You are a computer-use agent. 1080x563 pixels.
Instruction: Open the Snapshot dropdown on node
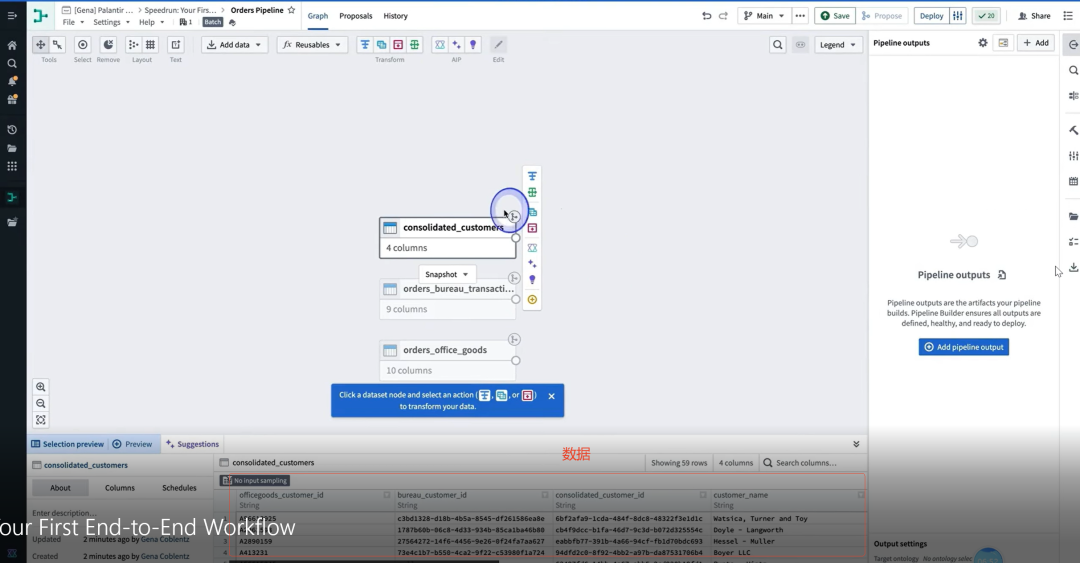(446, 274)
